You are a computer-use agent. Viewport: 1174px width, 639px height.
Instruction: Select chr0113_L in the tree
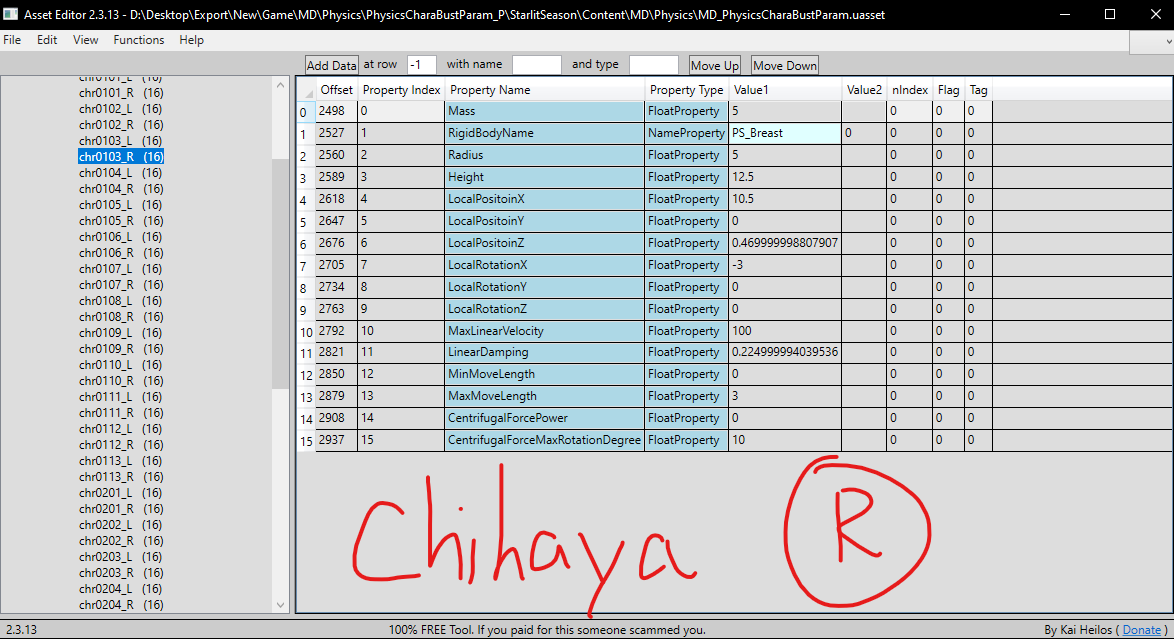pyautogui.click(x=121, y=461)
